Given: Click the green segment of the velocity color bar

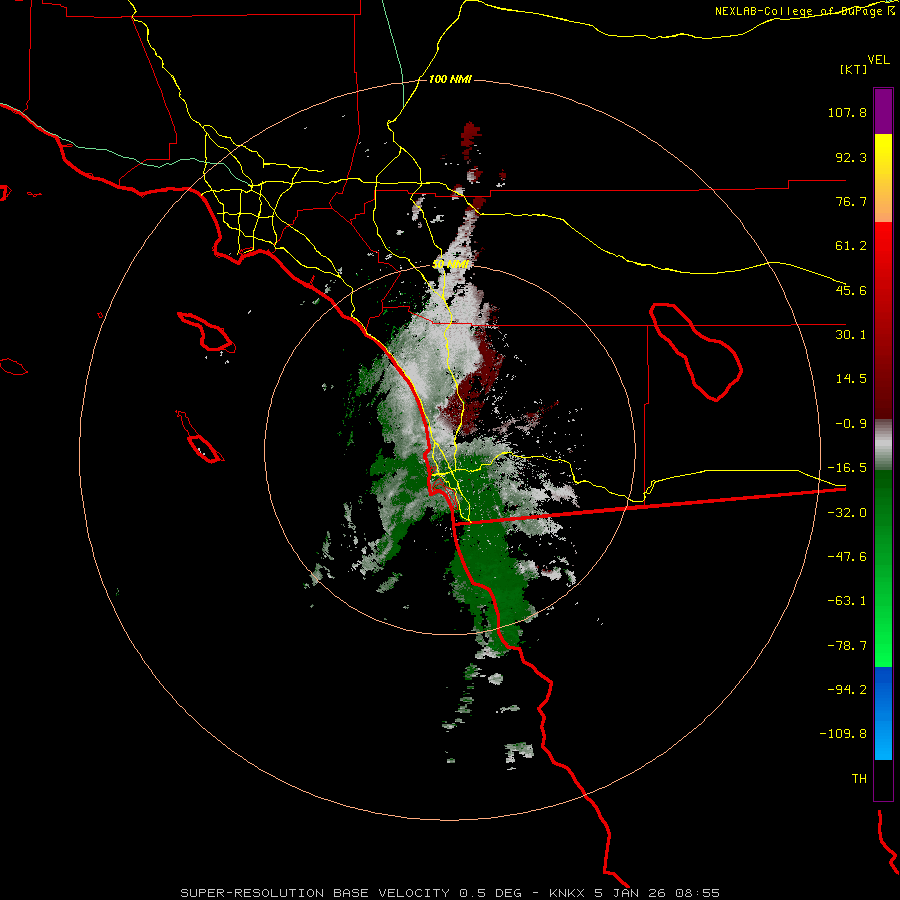Looking at the screenshot, I should (x=883, y=568).
